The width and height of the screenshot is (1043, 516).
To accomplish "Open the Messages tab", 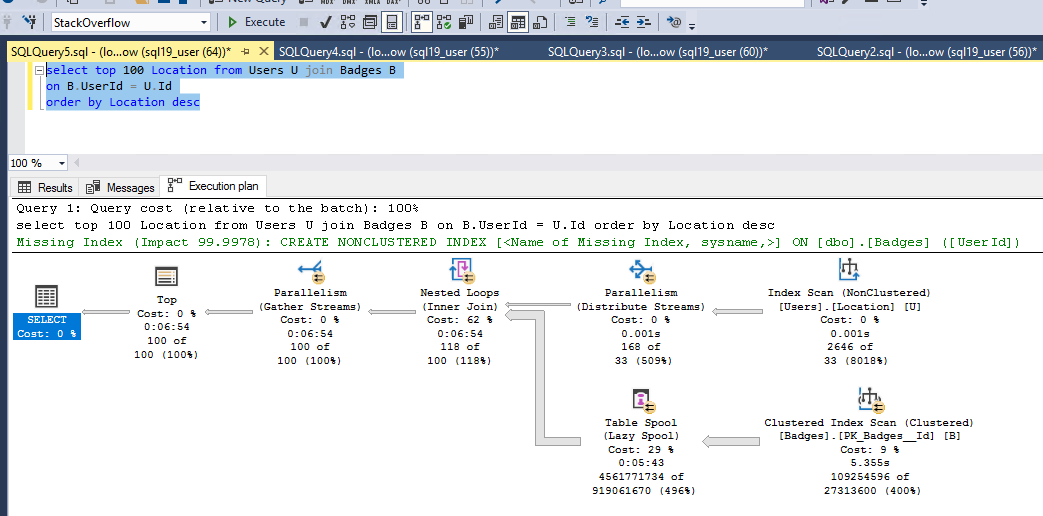I will click(122, 188).
